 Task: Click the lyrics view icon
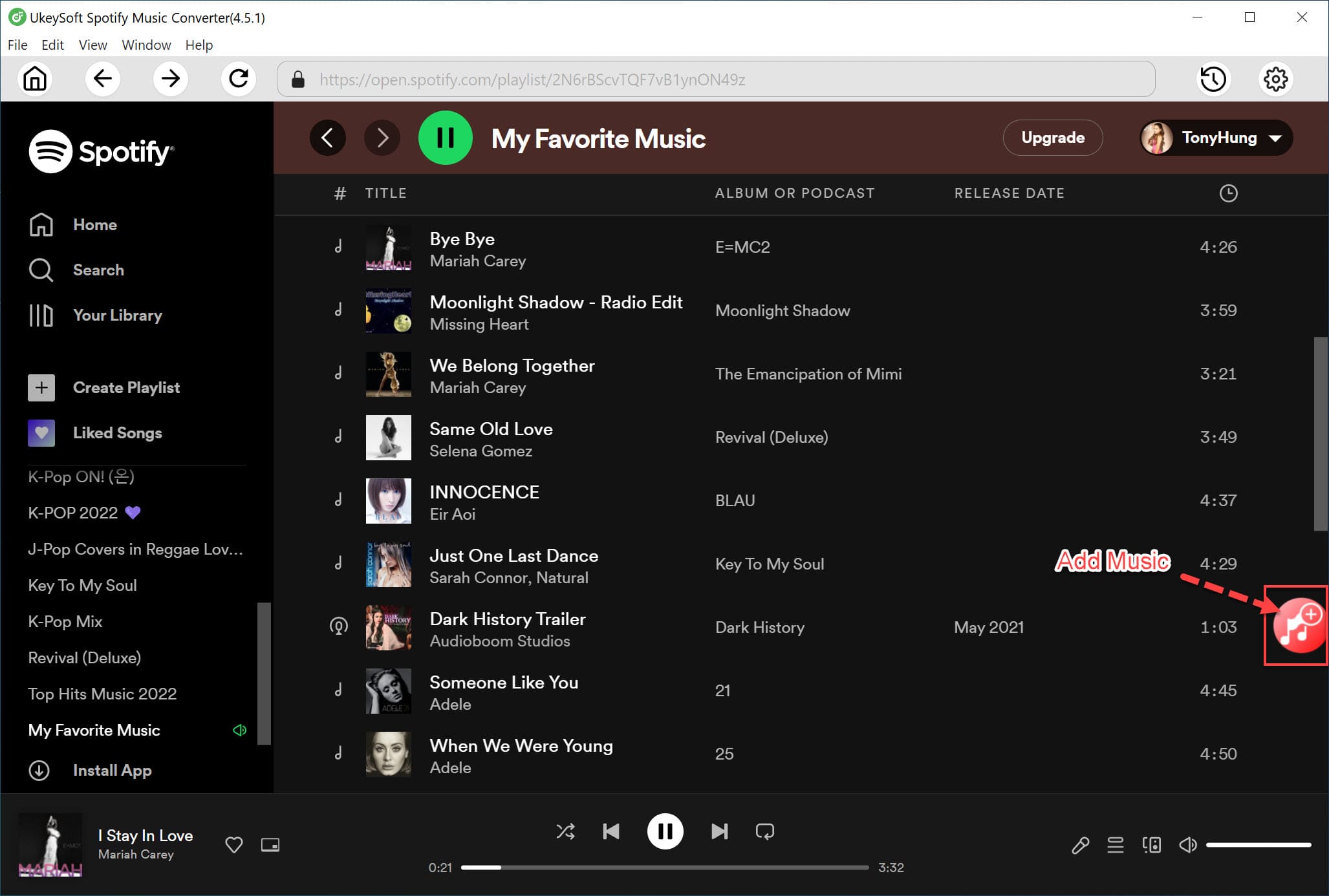1080,845
